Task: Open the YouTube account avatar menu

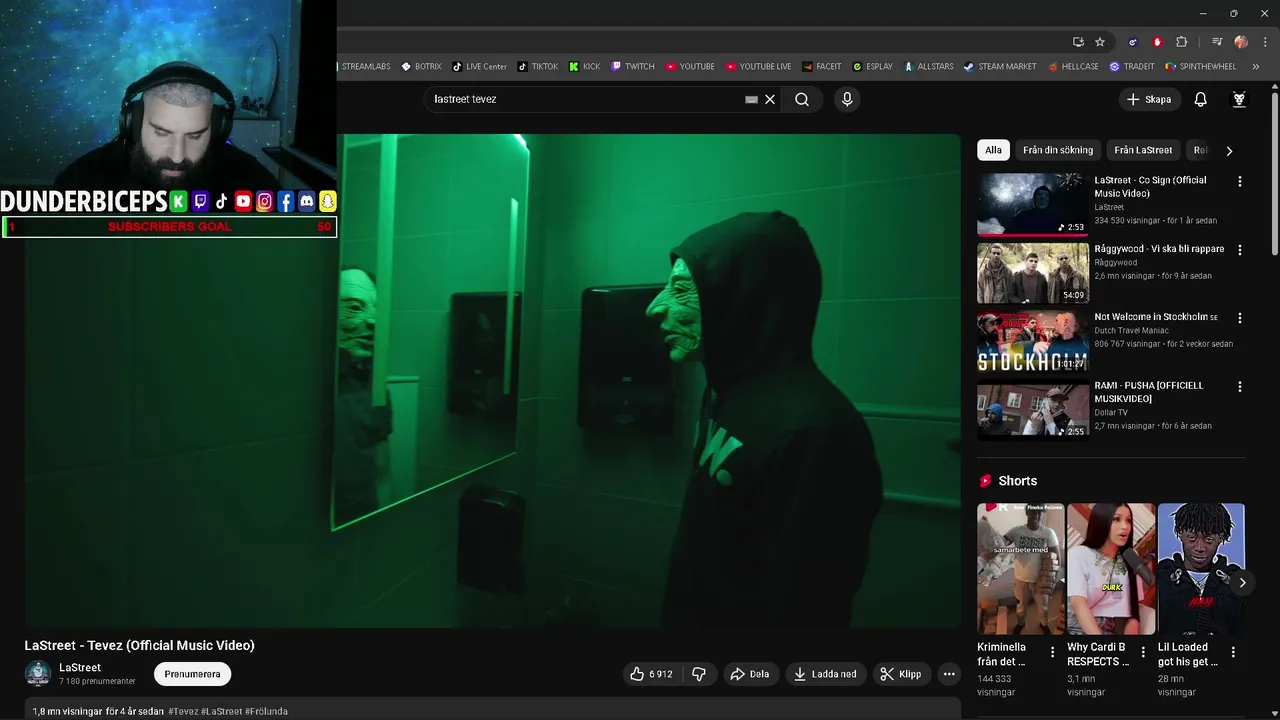Action: click(1239, 99)
